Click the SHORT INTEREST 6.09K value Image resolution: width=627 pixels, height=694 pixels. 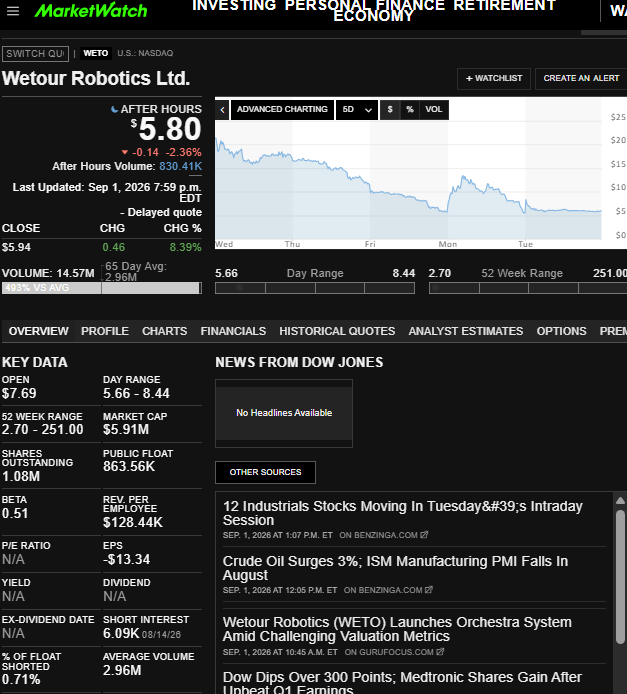coord(121,633)
